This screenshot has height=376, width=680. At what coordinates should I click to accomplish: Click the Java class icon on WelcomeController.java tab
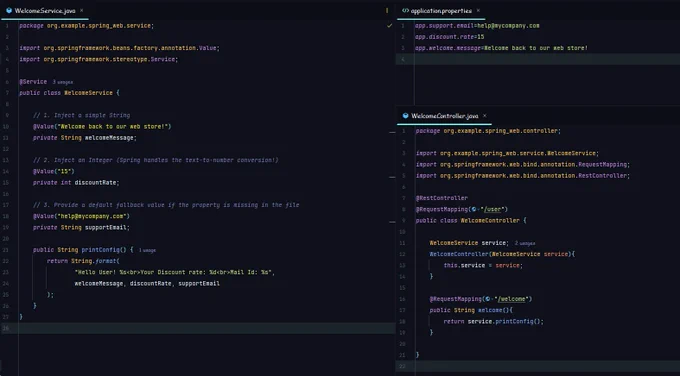405,116
